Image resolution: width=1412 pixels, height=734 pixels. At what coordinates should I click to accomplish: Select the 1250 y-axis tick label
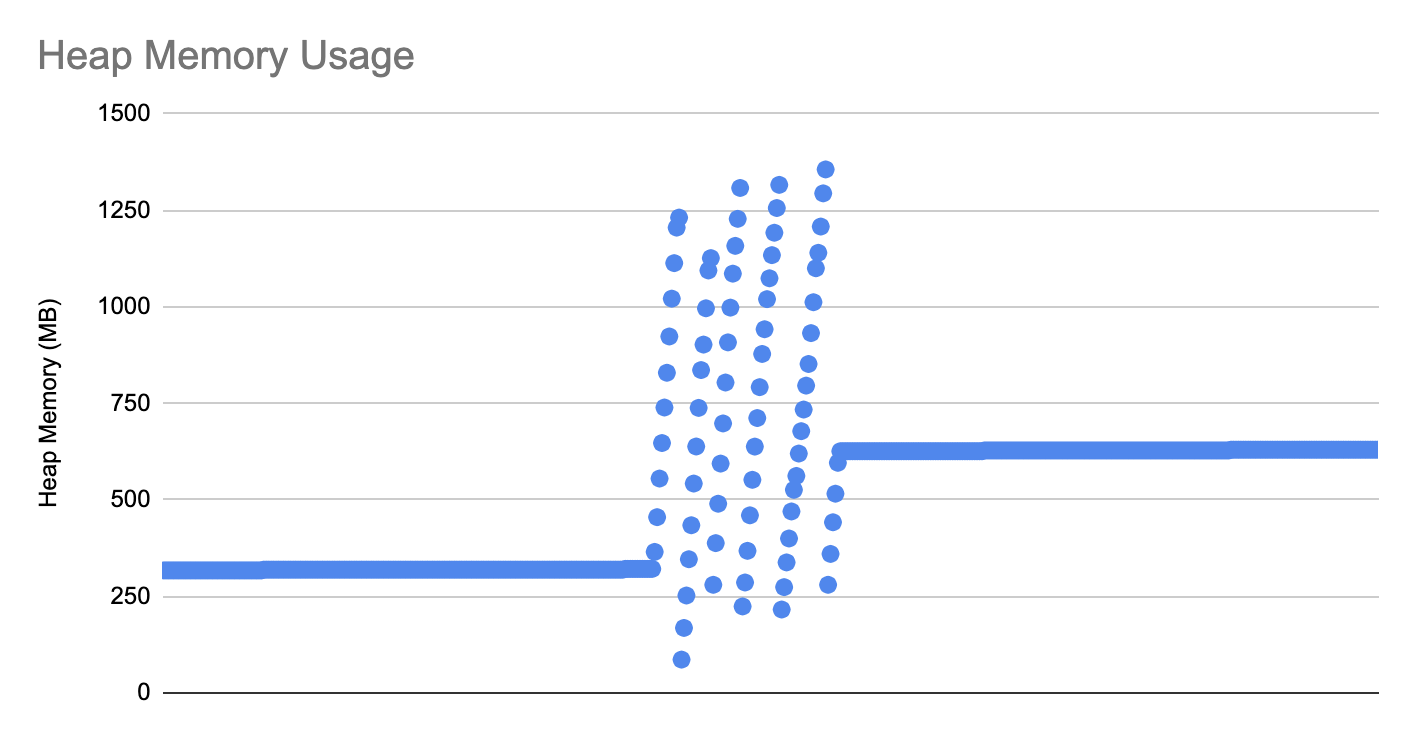click(x=124, y=211)
